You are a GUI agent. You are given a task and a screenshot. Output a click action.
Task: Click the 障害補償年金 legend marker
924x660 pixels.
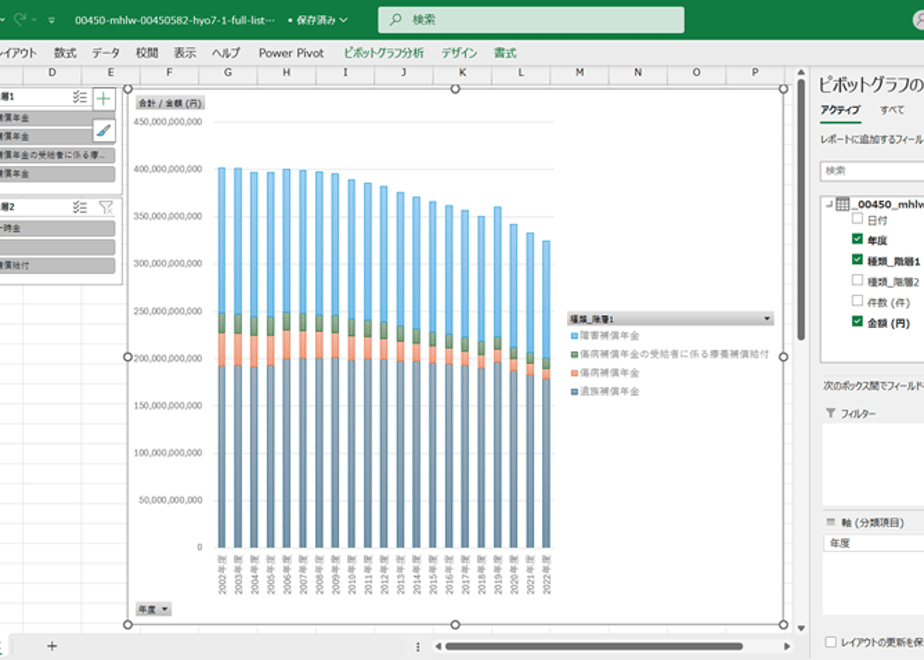(574, 336)
